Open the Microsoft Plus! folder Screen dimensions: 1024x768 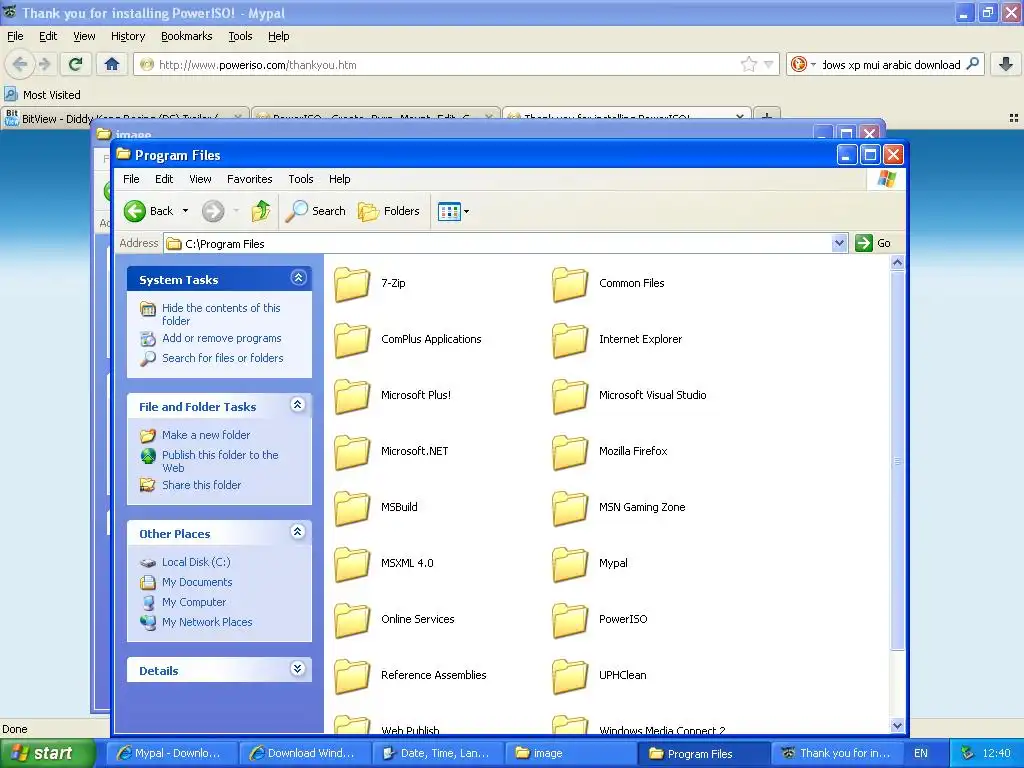[x=392, y=395]
